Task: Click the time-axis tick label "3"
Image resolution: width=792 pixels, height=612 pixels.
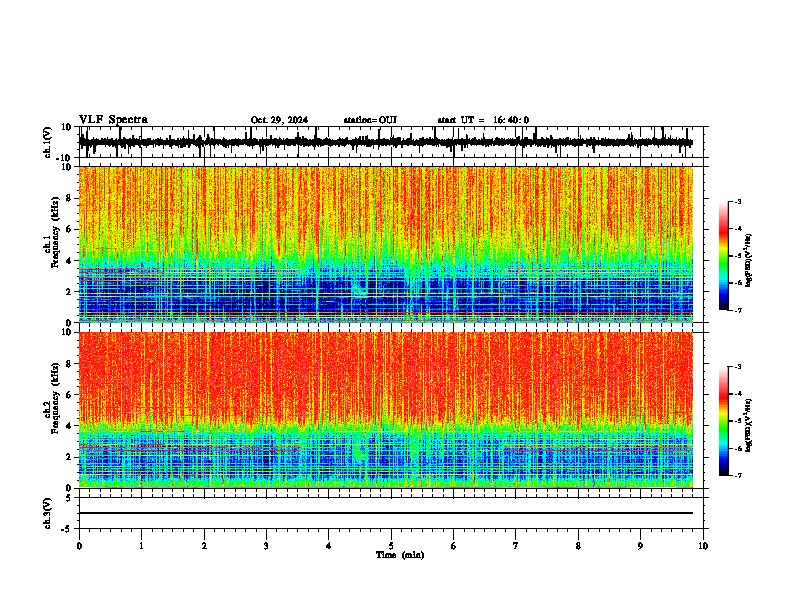Action: point(266,546)
